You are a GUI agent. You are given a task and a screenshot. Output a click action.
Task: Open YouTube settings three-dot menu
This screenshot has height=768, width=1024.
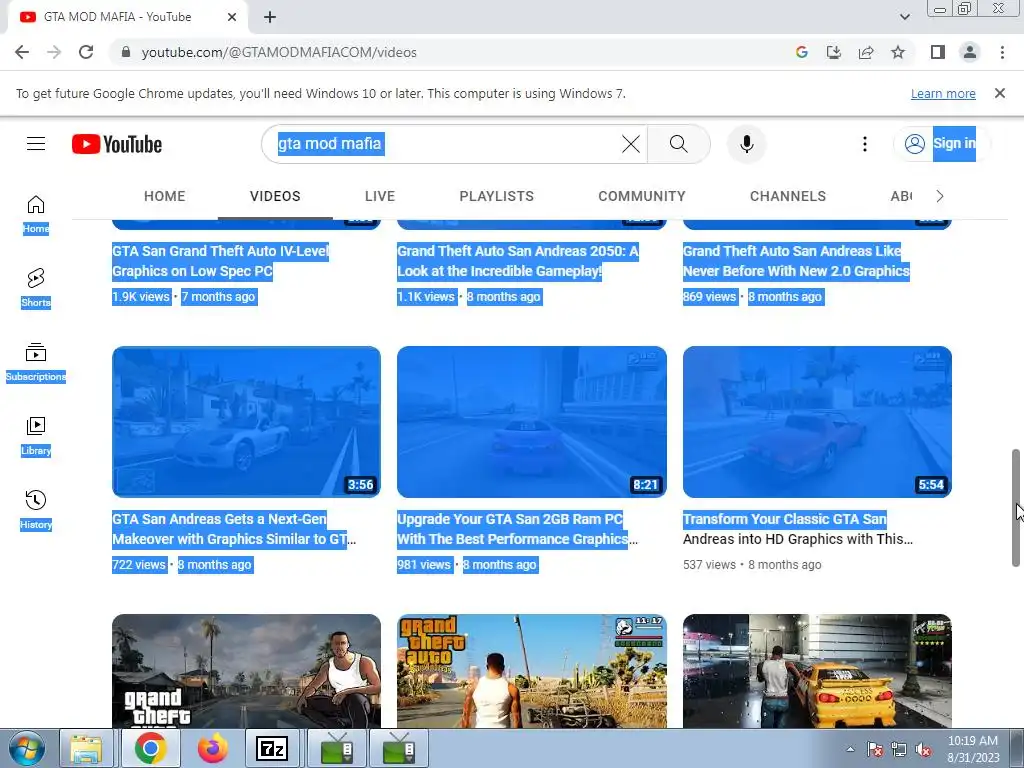865,144
